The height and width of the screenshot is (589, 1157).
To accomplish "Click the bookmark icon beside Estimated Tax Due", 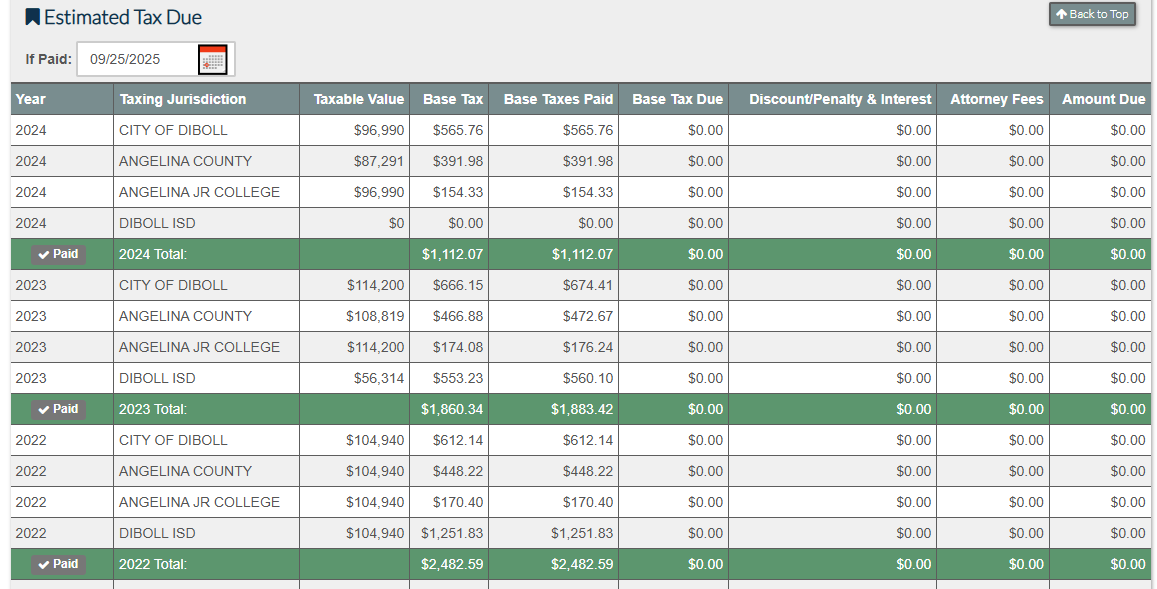I will tap(32, 17).
